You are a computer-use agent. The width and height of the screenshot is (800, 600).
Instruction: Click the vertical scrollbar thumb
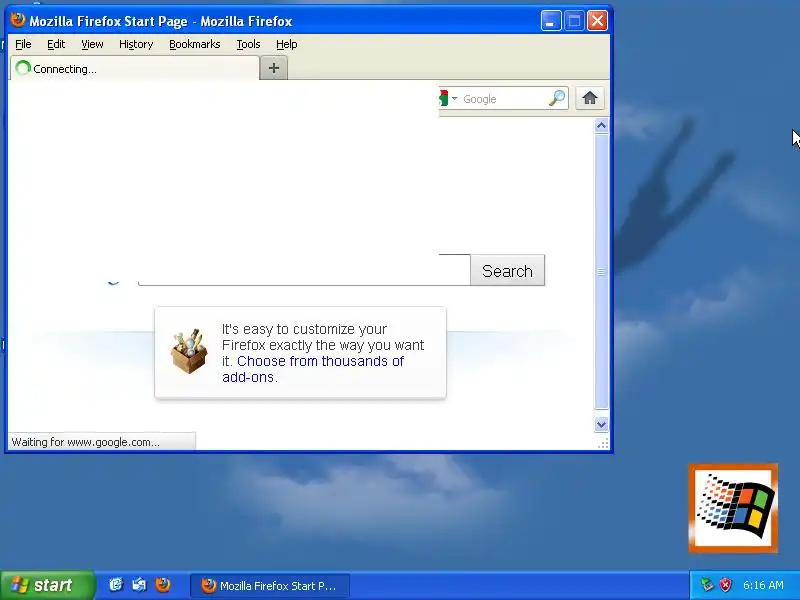click(x=602, y=271)
